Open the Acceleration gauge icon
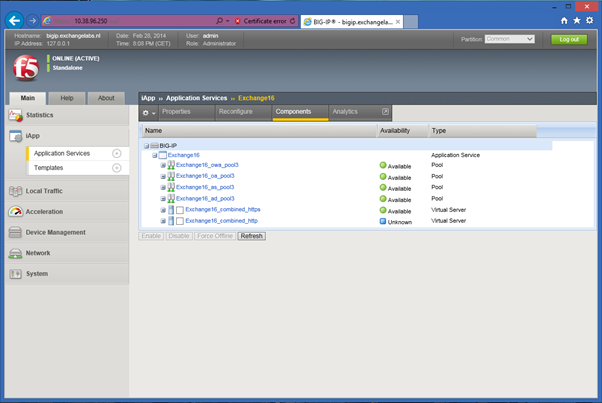602x403 pixels. (x=15, y=211)
